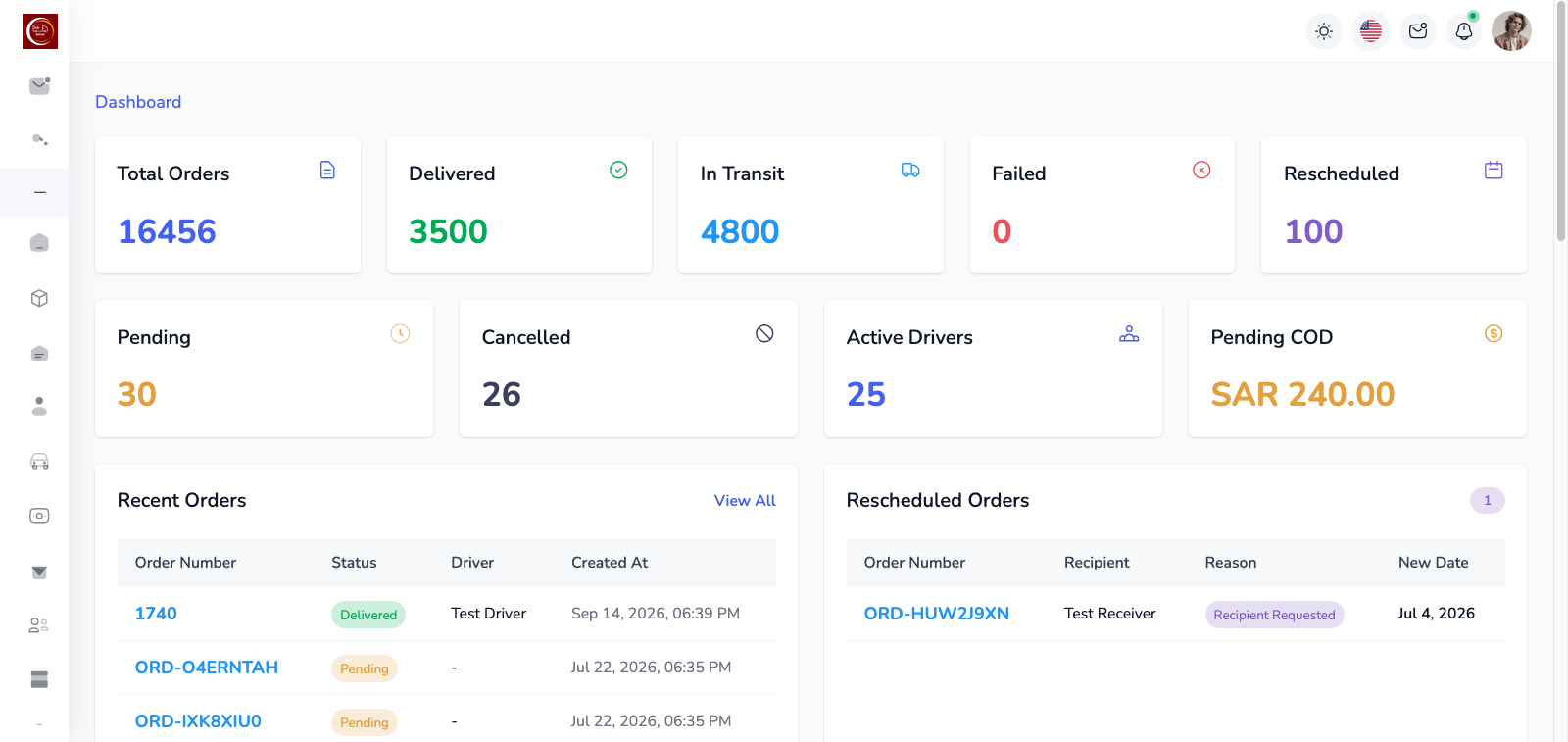The height and width of the screenshot is (742, 1568).
Task: Click the Order Number header in Recent Orders
Action: (x=185, y=563)
